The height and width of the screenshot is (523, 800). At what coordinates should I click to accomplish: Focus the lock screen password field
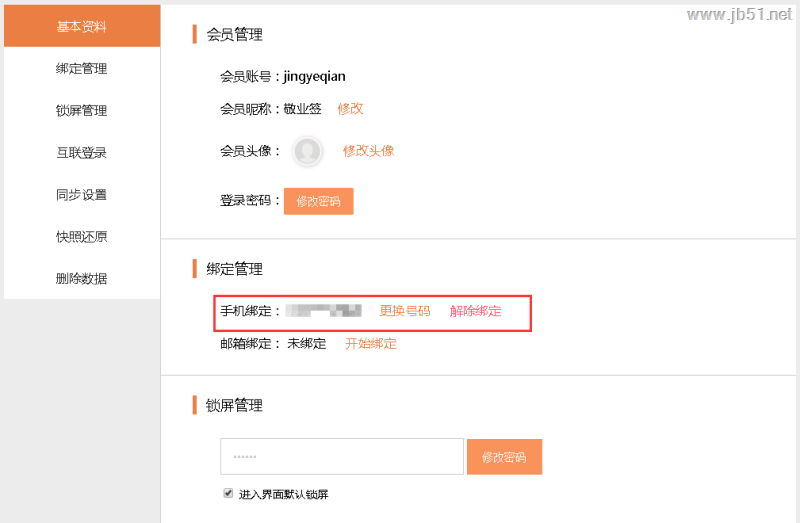click(342, 457)
